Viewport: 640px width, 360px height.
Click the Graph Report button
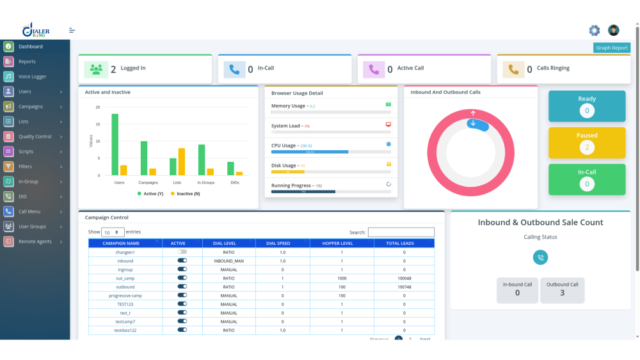611,48
